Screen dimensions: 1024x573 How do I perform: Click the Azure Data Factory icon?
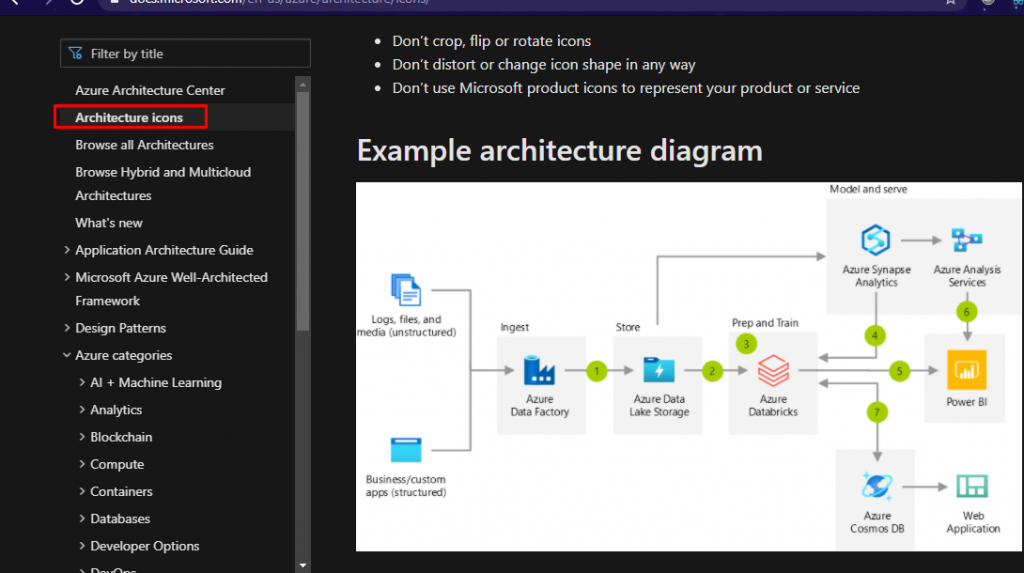[x=539, y=371]
